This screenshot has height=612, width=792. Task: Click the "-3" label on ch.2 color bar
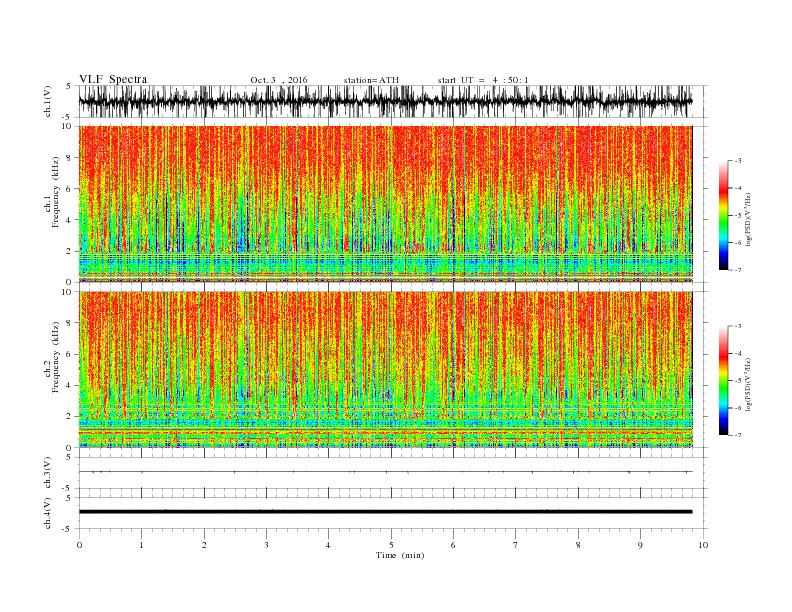pyautogui.click(x=738, y=326)
